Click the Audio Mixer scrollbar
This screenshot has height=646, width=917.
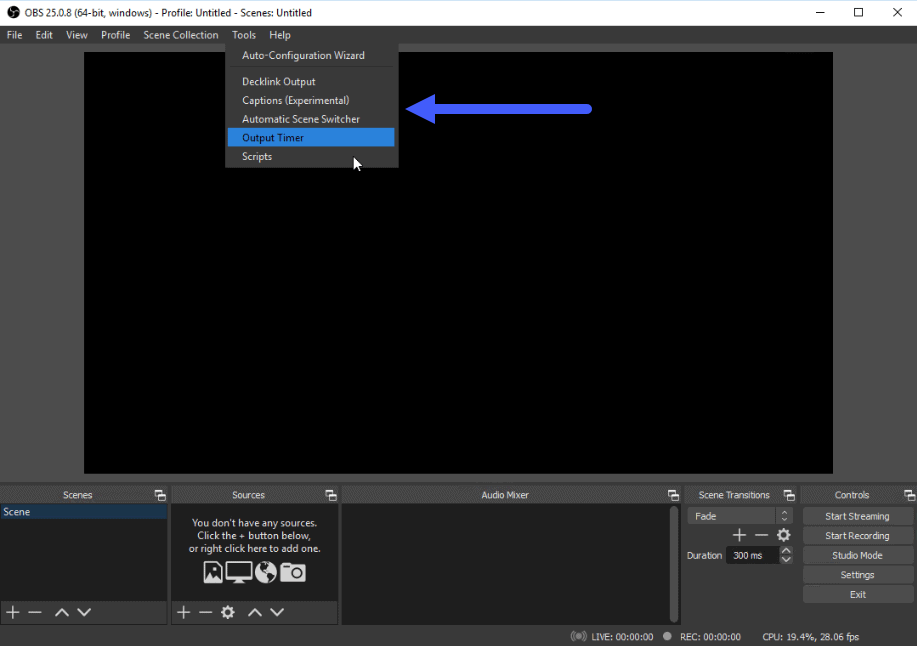(674, 564)
